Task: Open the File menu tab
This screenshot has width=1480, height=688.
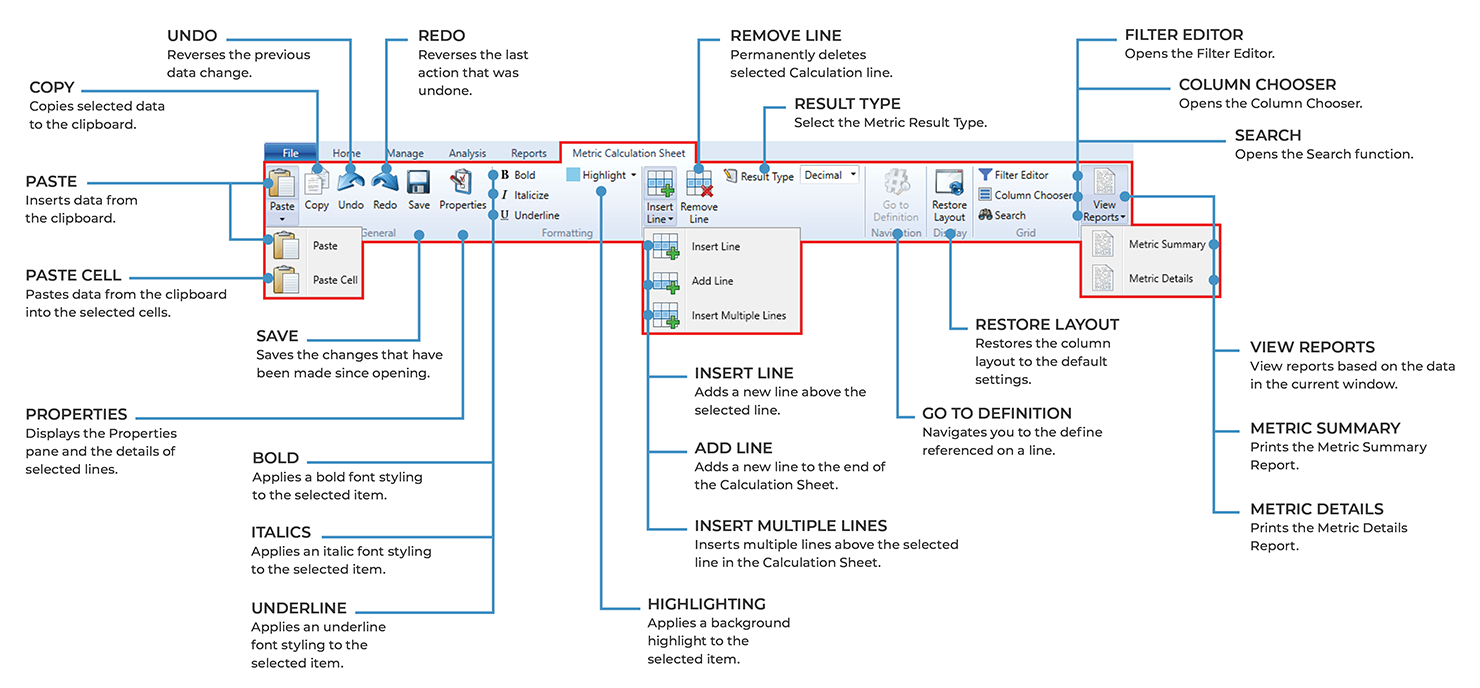Action: coord(290,153)
